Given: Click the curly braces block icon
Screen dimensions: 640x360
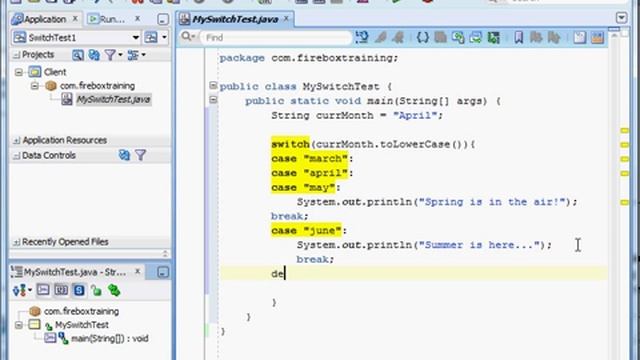Looking at the screenshot, I should click(422, 38).
